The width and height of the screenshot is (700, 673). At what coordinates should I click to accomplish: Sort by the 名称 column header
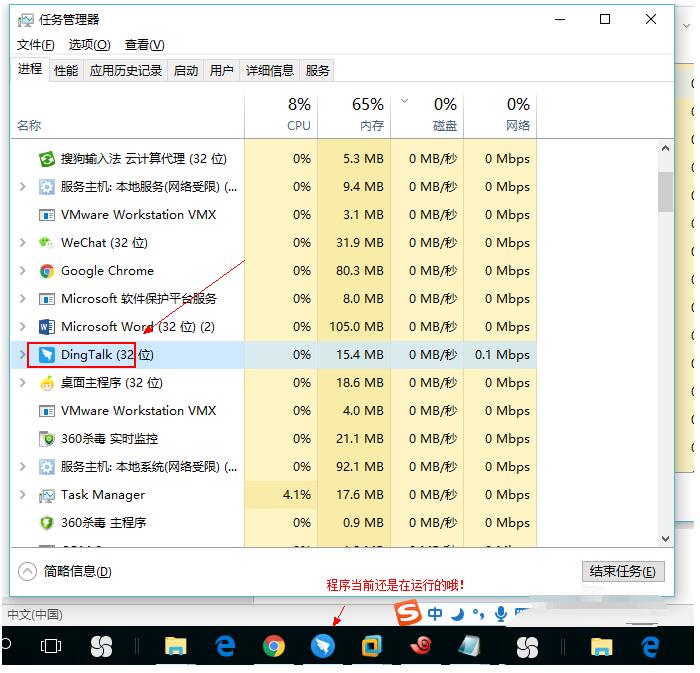[x=128, y=116]
